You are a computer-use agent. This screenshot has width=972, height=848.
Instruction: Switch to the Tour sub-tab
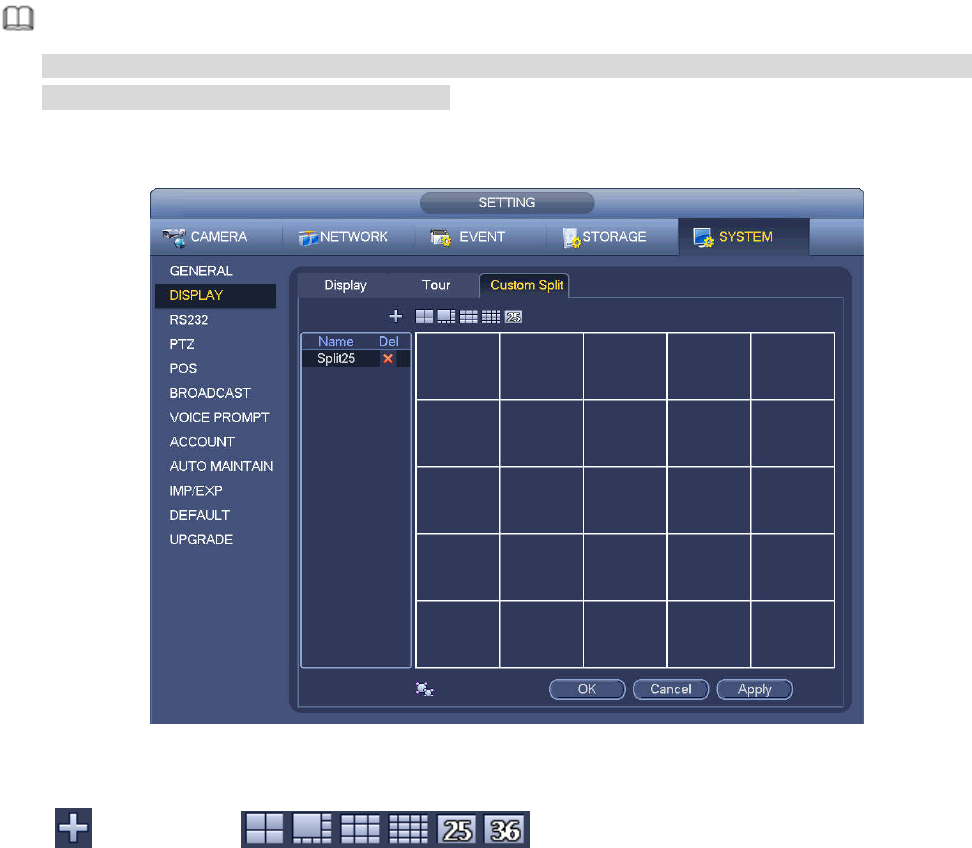tap(436, 285)
